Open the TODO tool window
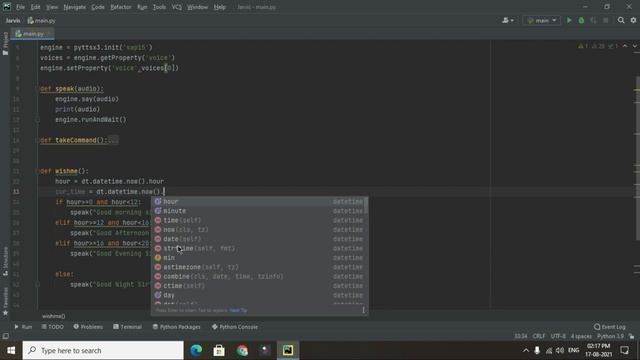This screenshot has width=640, height=360. (53, 327)
